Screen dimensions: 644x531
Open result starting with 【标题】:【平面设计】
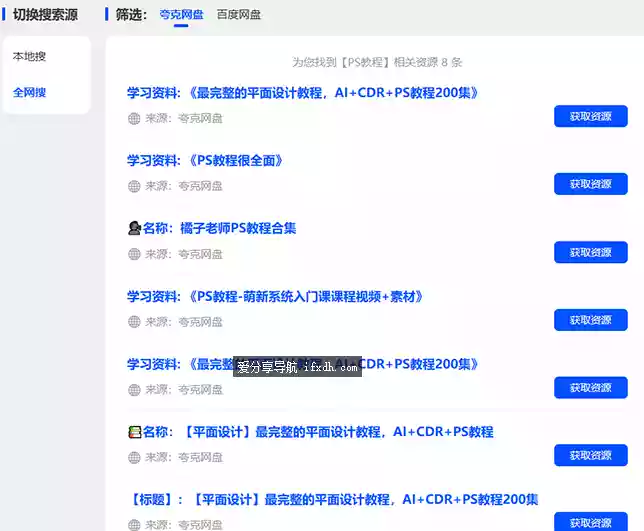tap(334, 500)
